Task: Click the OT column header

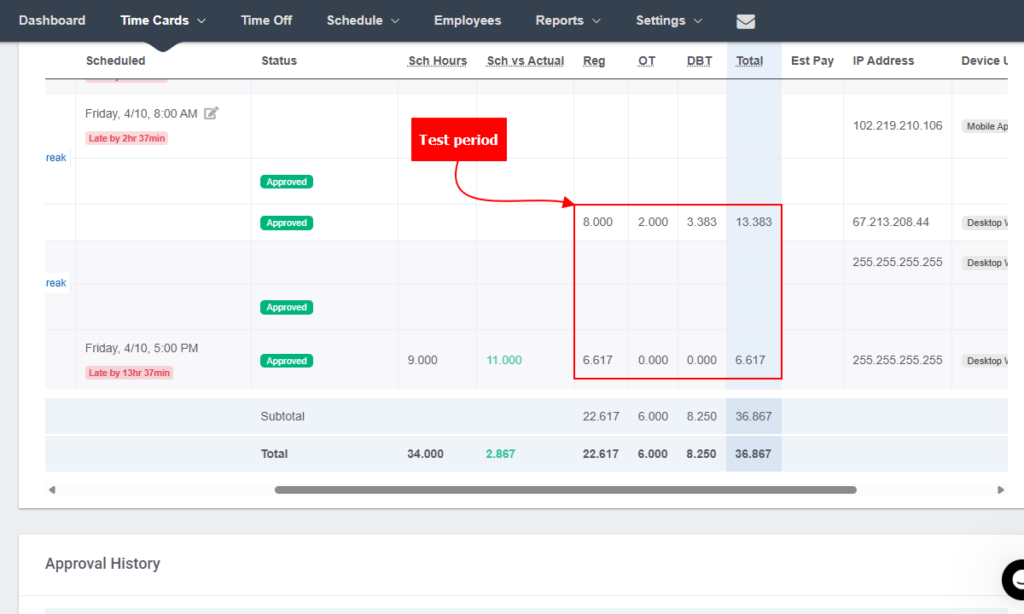Action: 647,61
